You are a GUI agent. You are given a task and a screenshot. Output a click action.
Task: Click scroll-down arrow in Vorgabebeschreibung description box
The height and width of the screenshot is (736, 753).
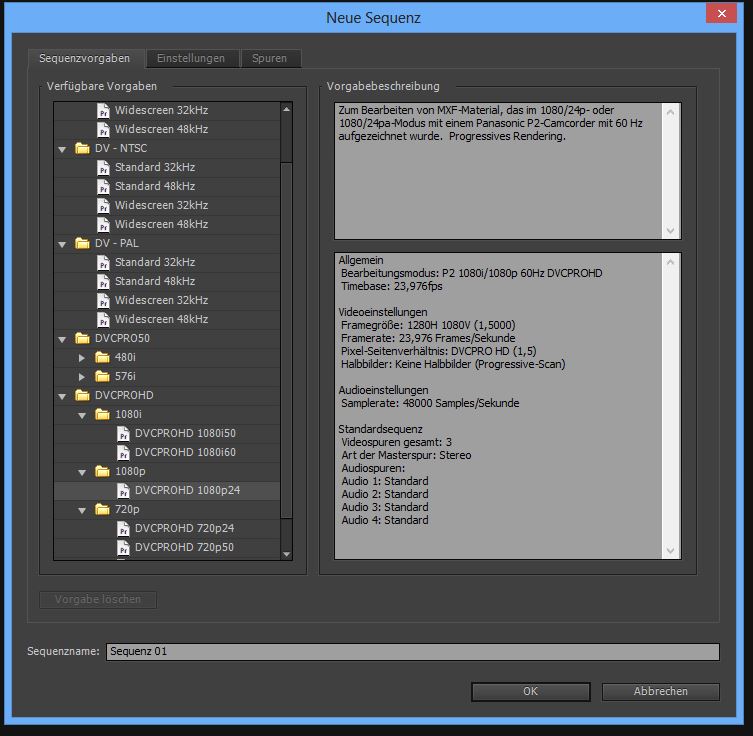670,231
